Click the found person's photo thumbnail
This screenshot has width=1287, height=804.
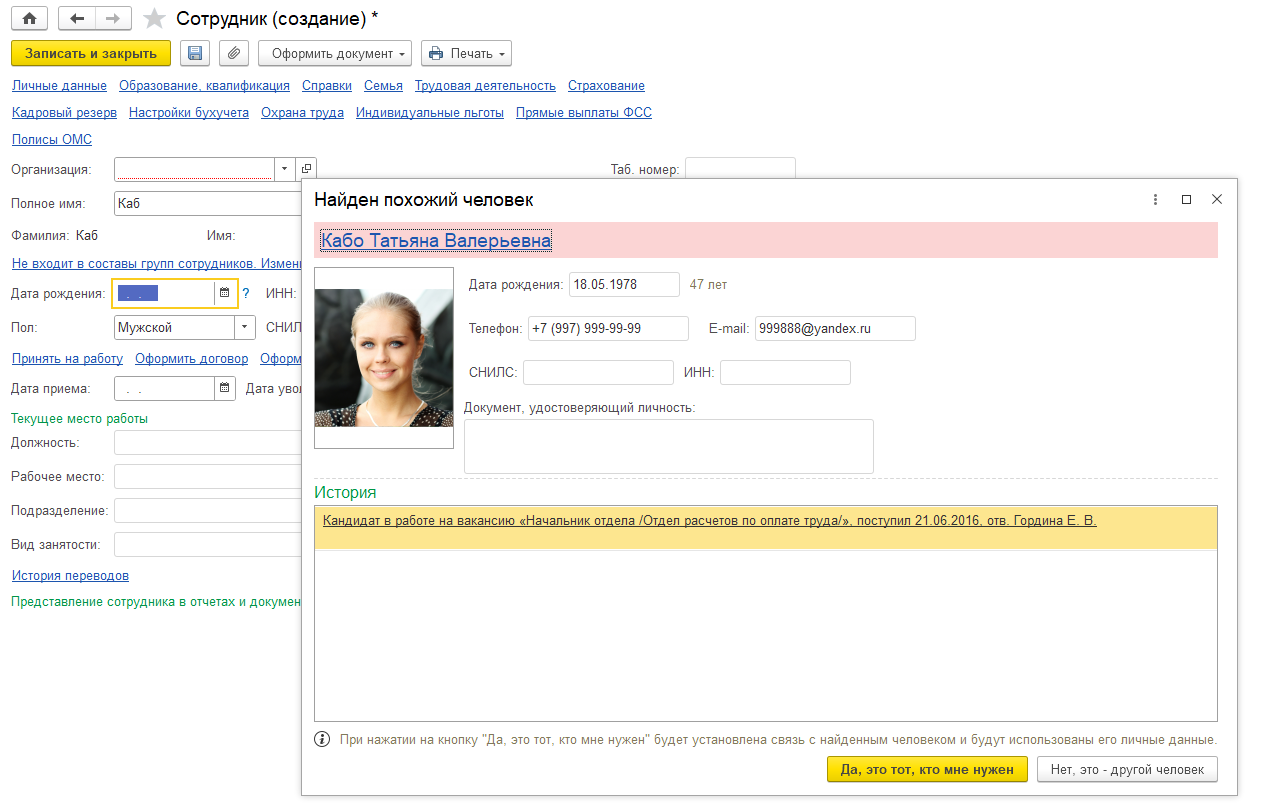pos(384,358)
